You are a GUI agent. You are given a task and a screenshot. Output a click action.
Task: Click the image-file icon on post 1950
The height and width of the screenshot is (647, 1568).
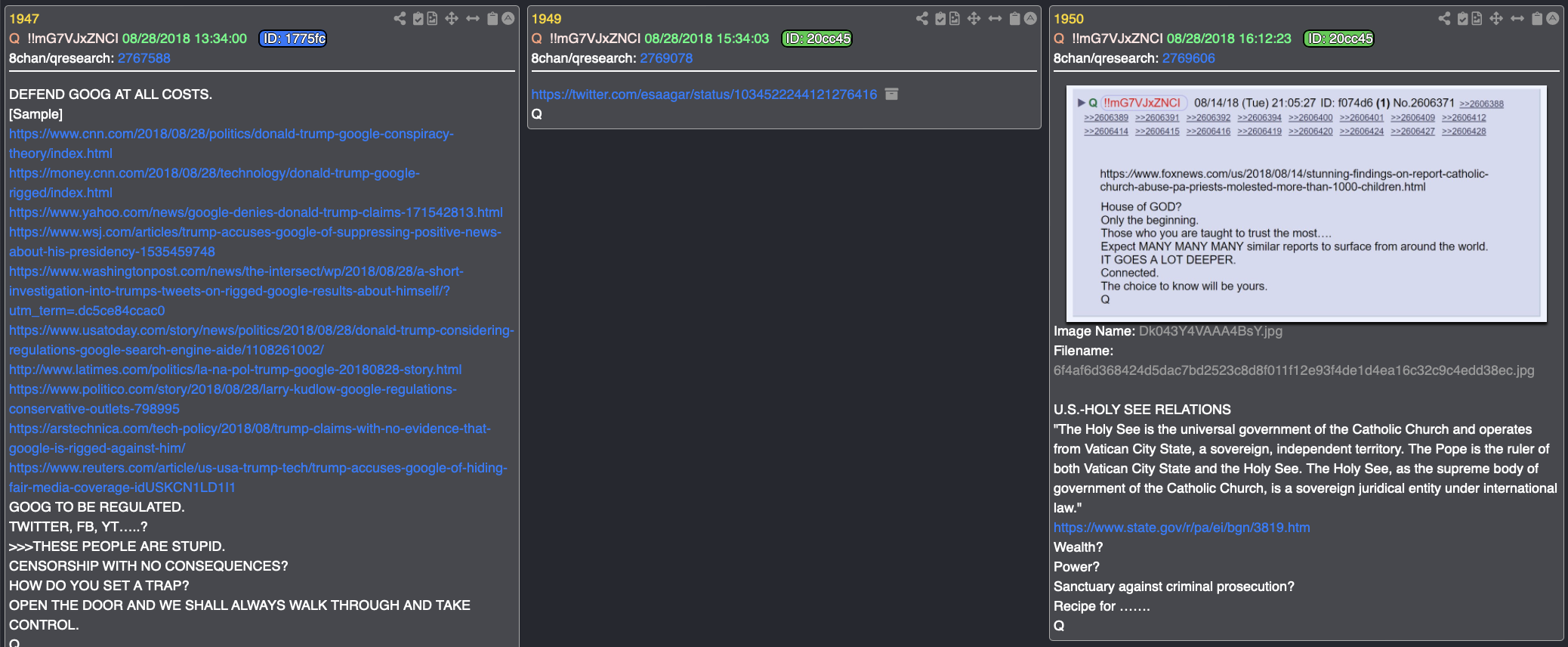click(x=1477, y=19)
